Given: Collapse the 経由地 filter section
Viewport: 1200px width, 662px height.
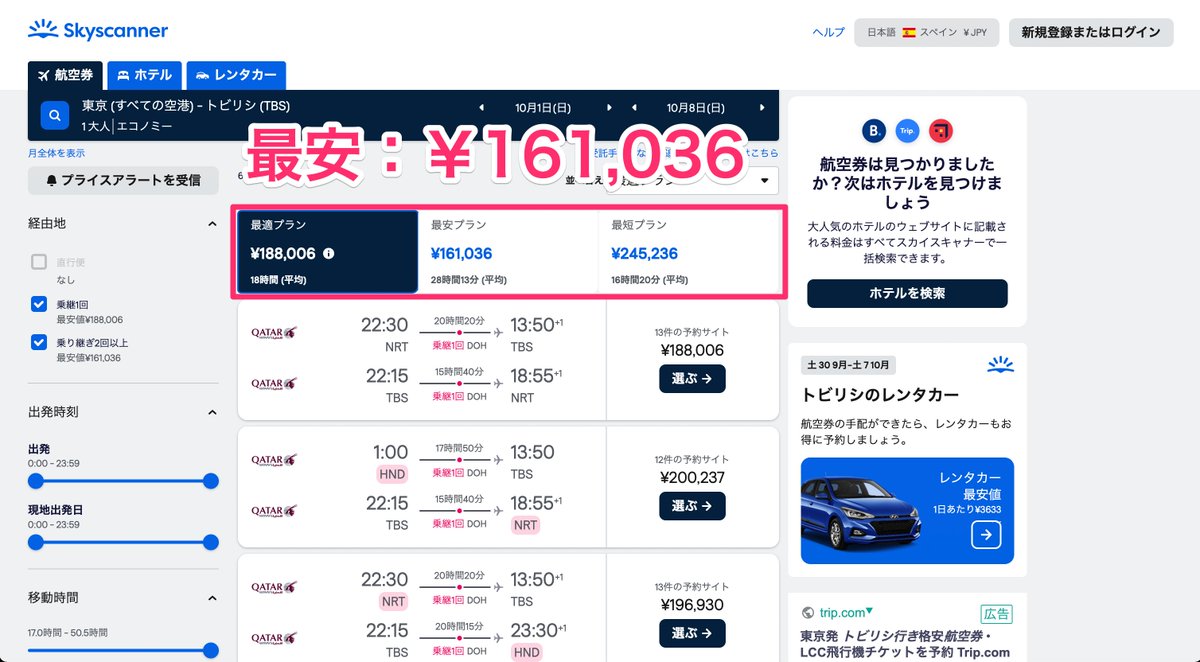Looking at the screenshot, I should (211, 224).
